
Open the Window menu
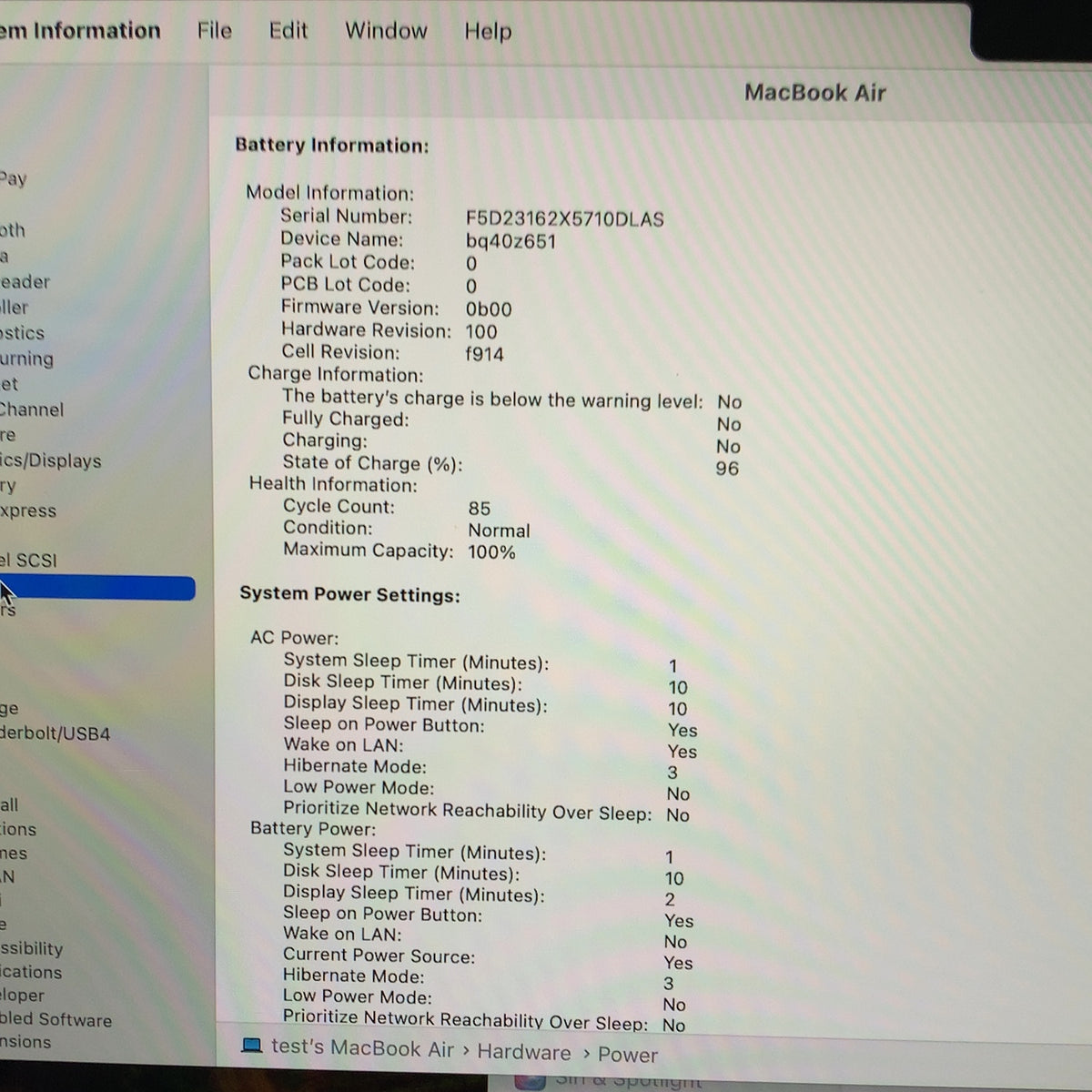coord(386,31)
